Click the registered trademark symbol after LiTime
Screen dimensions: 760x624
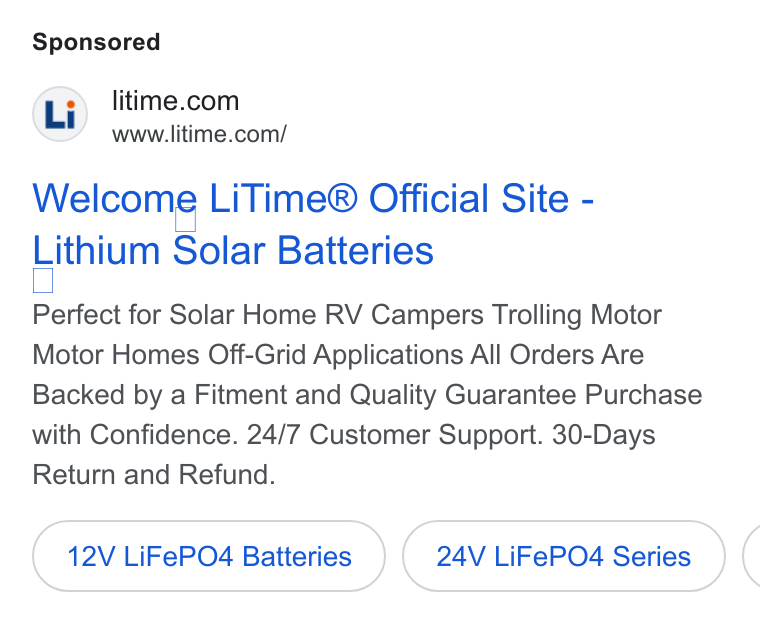coord(343,198)
